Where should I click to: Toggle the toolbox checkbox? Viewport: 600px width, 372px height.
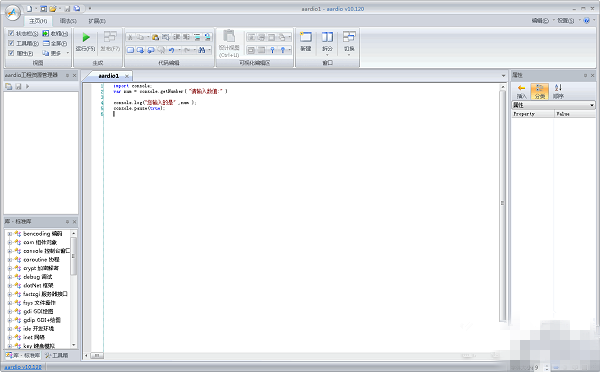tap(11, 43)
